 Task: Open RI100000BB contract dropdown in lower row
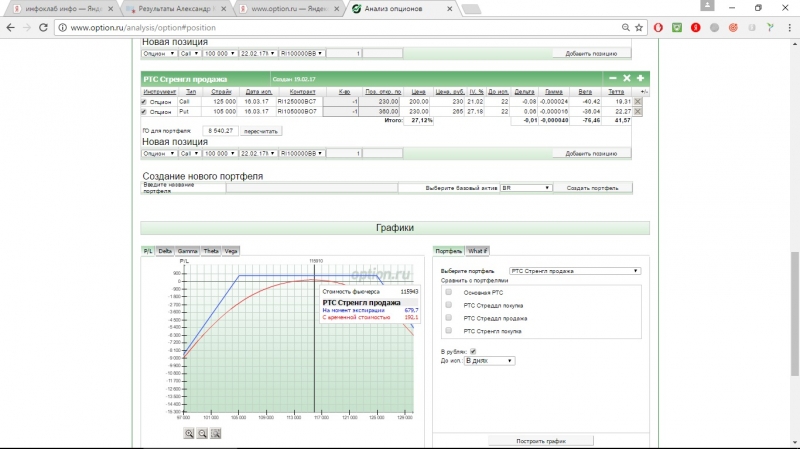point(301,153)
